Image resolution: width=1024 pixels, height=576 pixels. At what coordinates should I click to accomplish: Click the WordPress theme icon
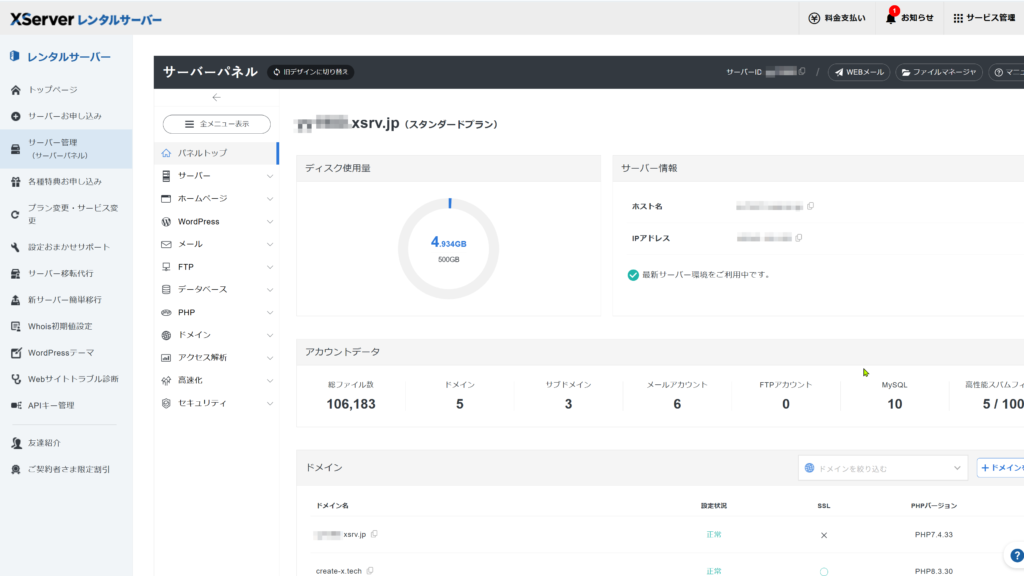(16, 353)
